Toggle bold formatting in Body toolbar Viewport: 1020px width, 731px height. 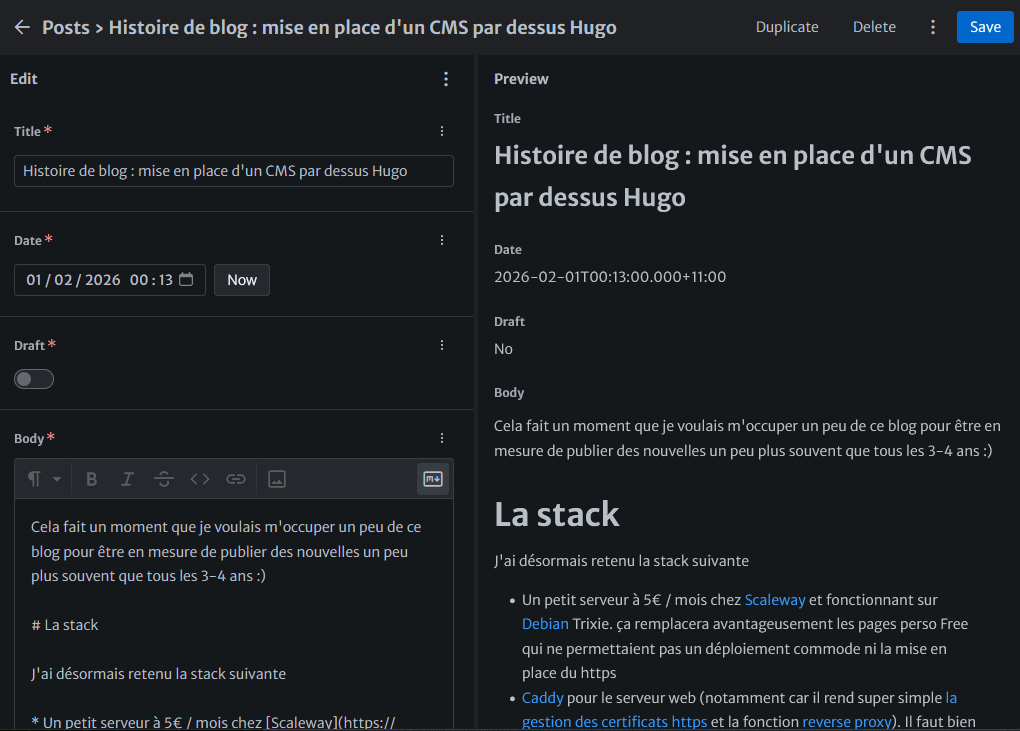coord(92,479)
